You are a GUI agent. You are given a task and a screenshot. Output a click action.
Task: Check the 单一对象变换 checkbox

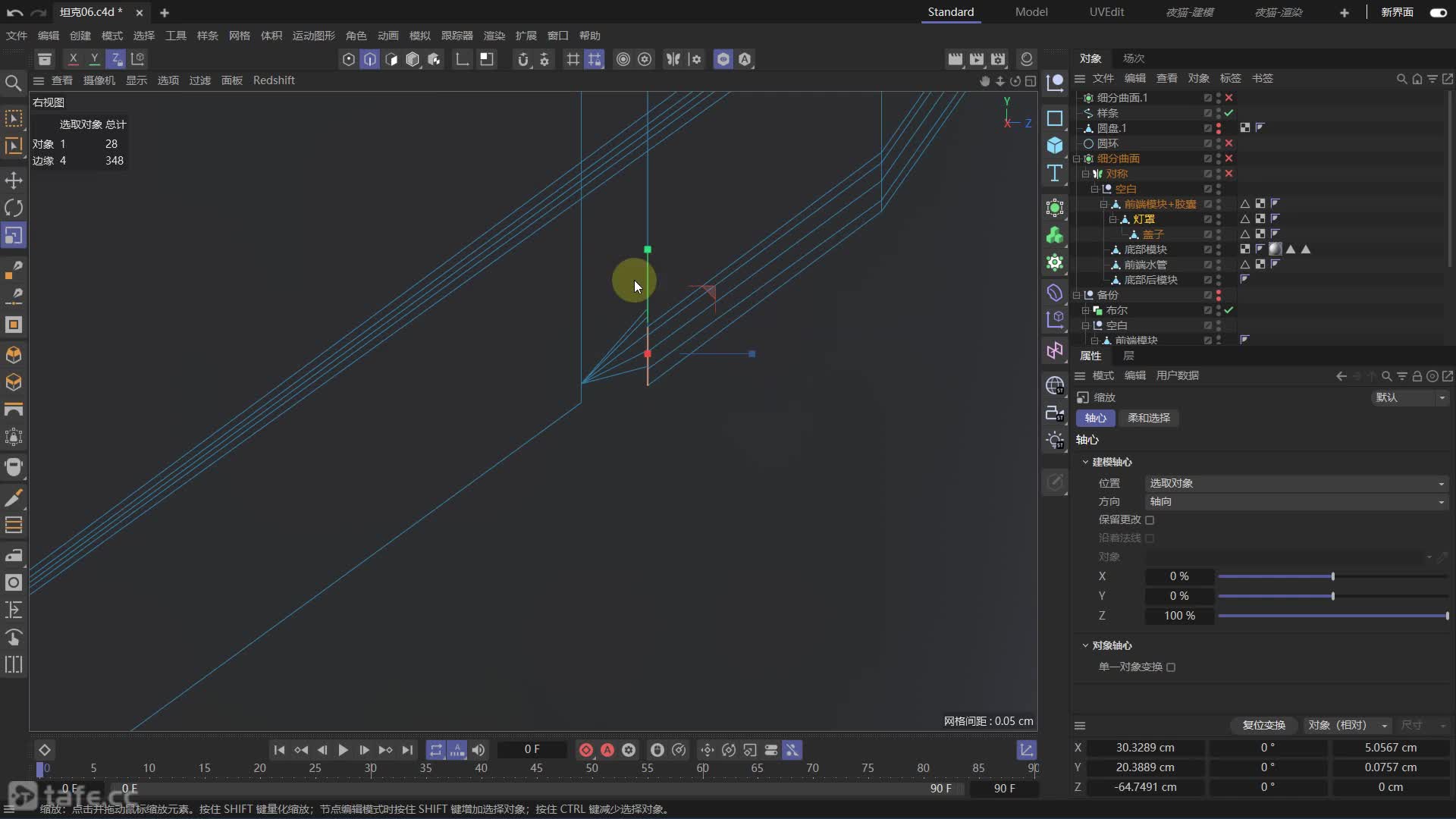point(1171,667)
